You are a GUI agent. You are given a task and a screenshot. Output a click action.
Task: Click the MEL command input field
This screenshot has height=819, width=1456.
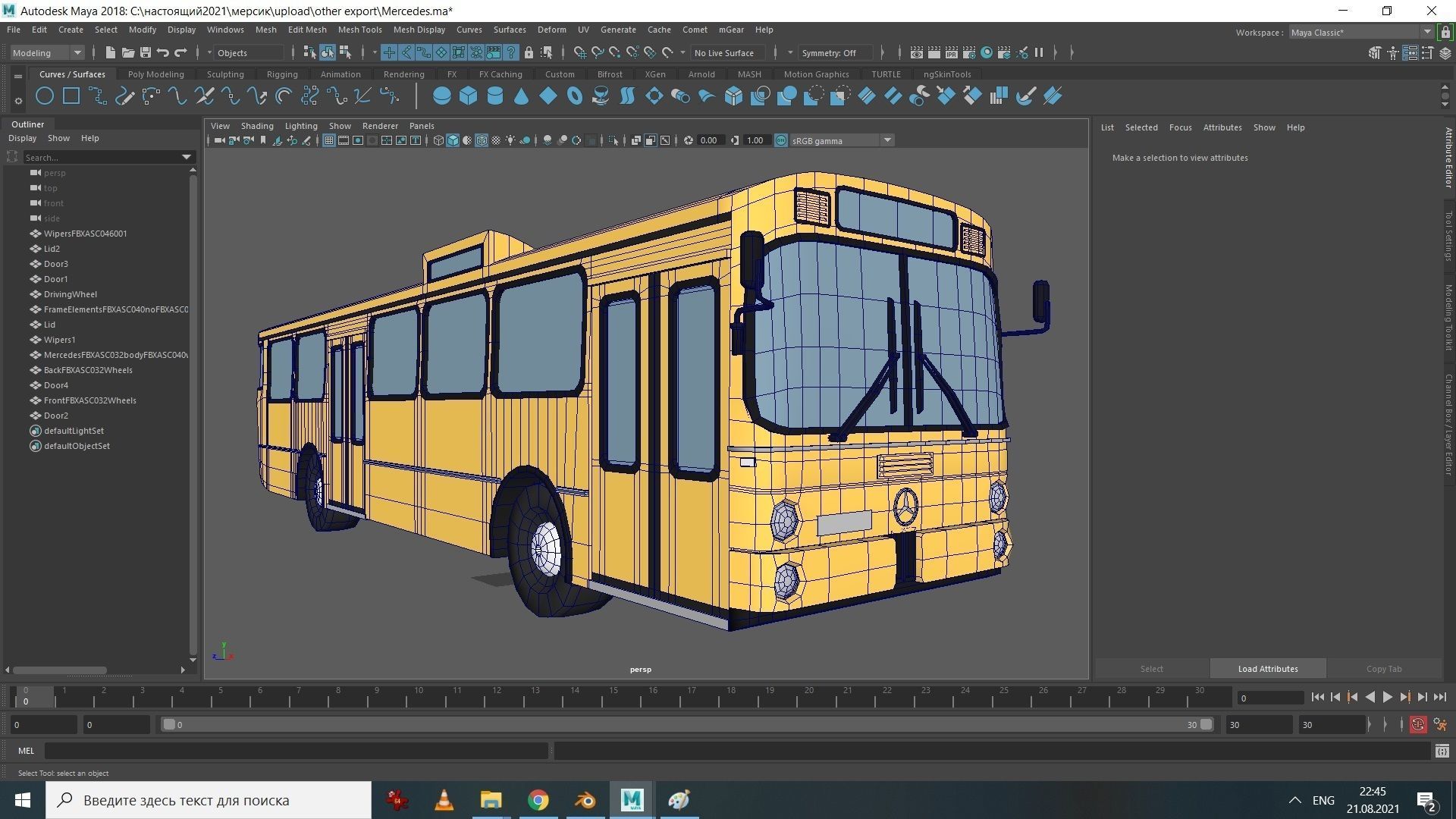tap(296, 751)
